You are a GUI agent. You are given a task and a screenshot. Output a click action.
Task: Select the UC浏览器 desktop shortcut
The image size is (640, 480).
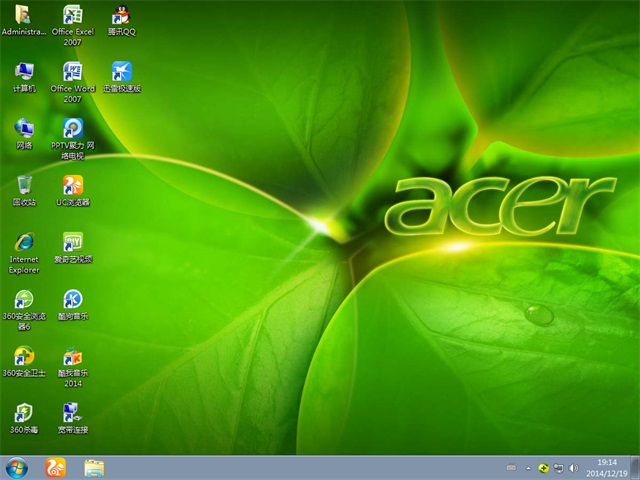[72, 185]
